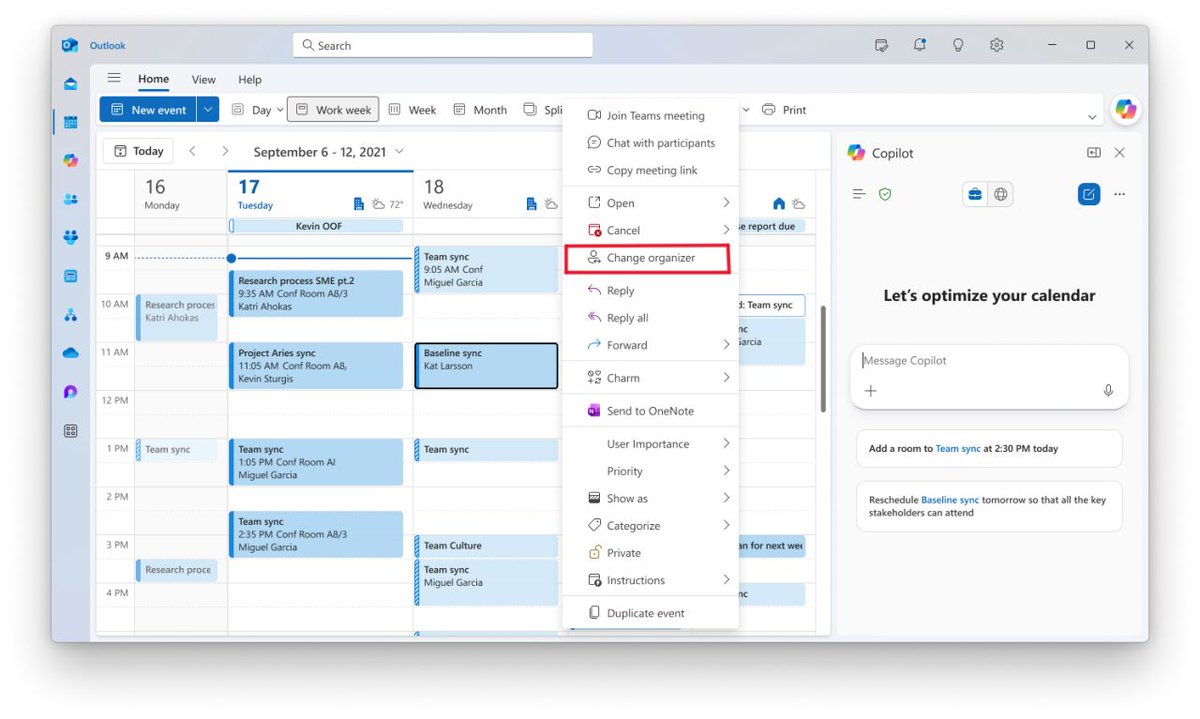This screenshot has width=1200, height=719.
Task: Choose Send to OneNote
Action: (x=651, y=411)
